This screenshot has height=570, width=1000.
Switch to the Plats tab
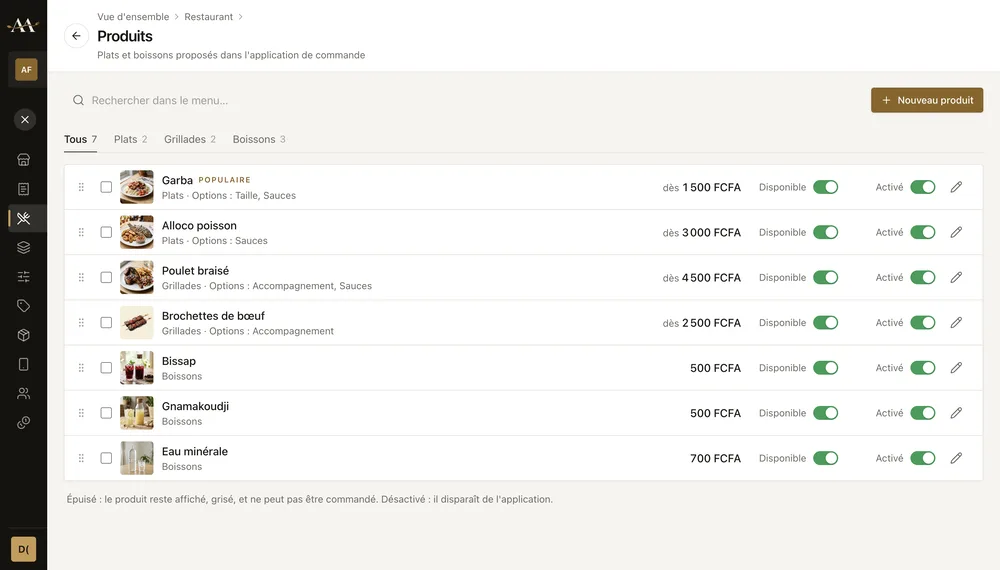131,139
